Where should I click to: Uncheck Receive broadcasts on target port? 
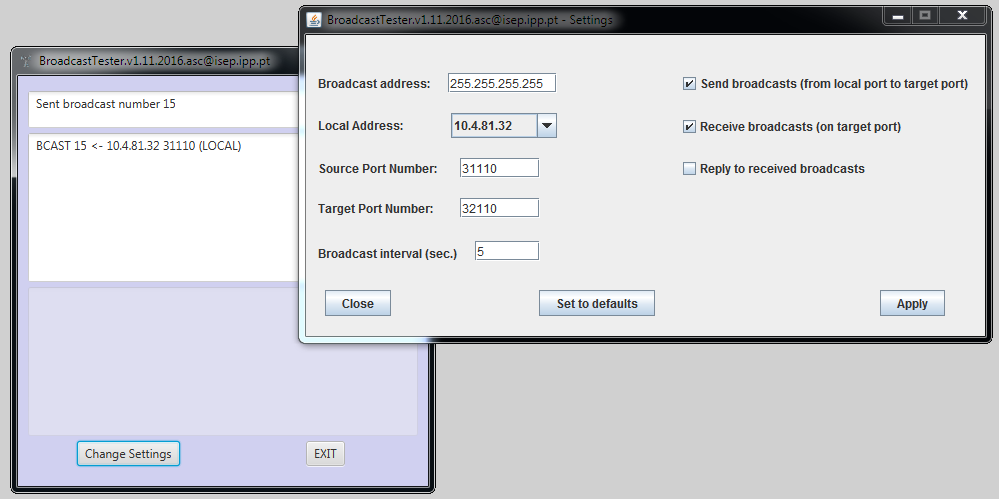tap(689, 127)
